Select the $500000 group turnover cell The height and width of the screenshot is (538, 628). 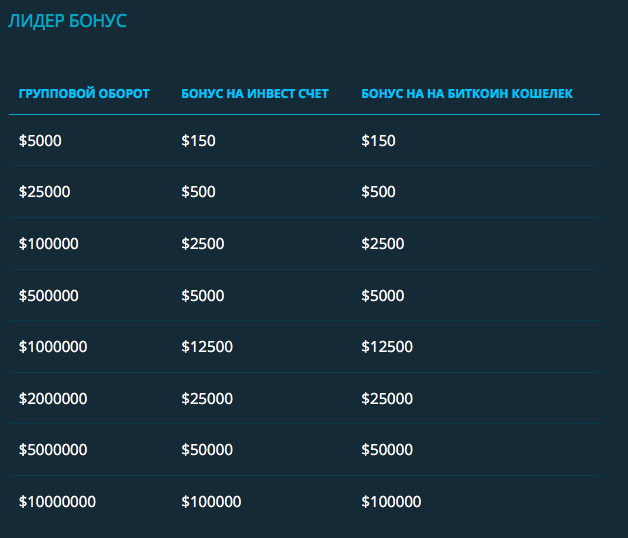48,296
